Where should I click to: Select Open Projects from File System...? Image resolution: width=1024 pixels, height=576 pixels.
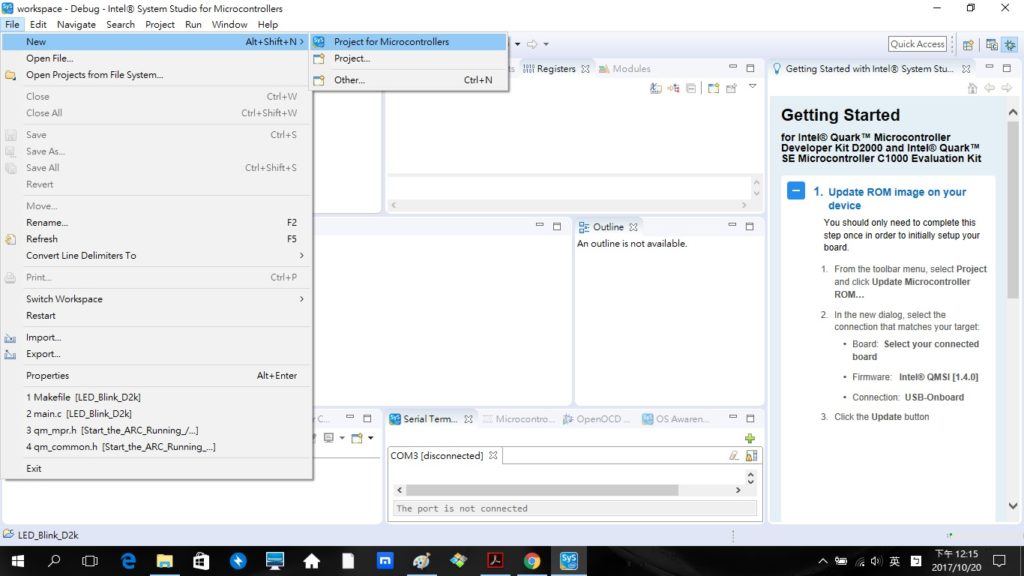(x=157, y=75)
